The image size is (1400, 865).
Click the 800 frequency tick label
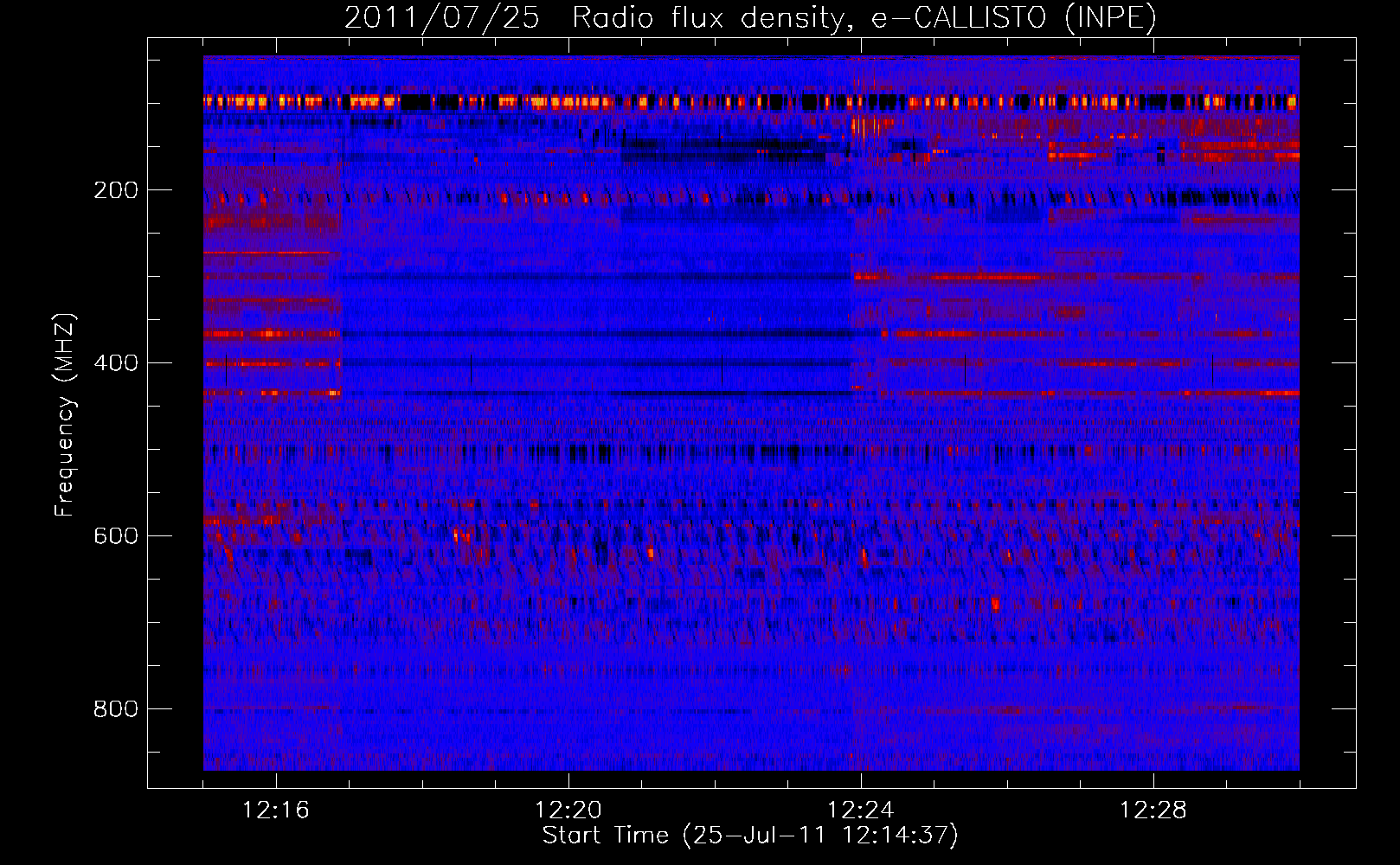click(115, 709)
